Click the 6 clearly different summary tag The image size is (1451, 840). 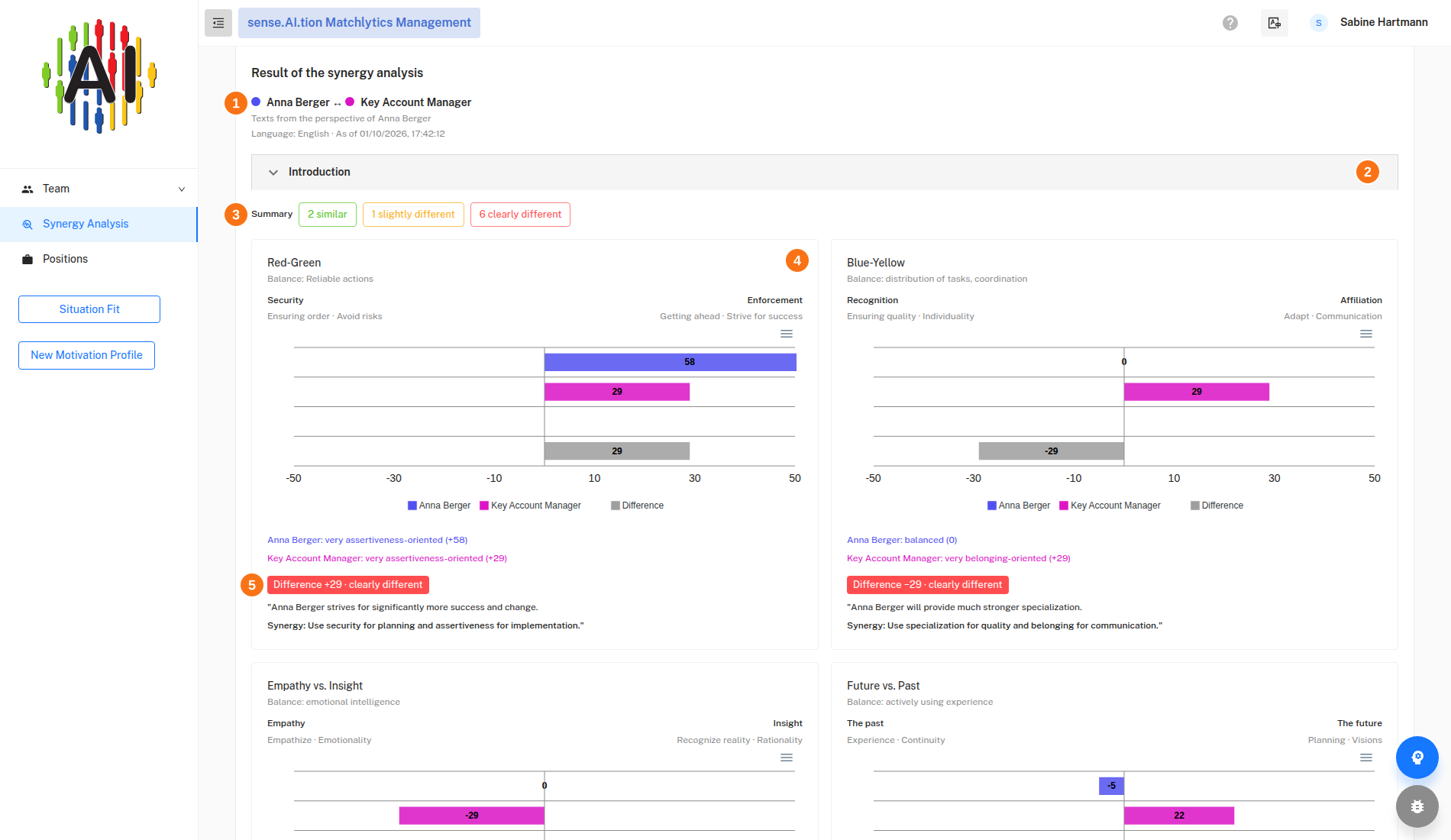point(520,215)
